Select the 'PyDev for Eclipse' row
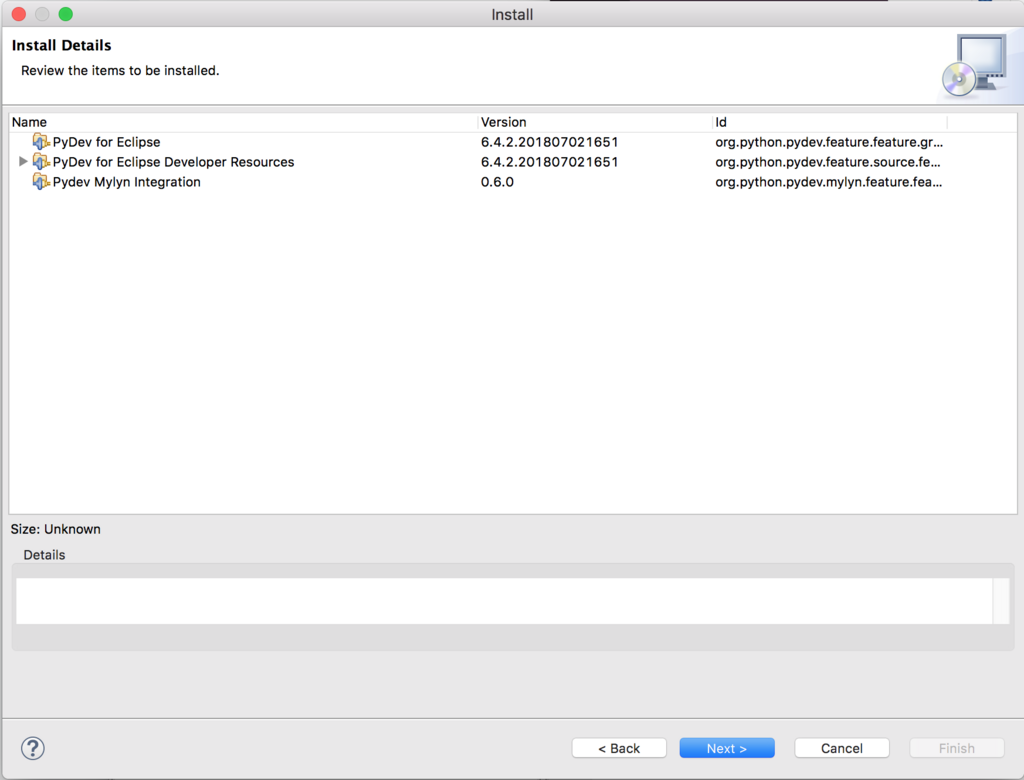The image size is (1024, 780). 513,142
